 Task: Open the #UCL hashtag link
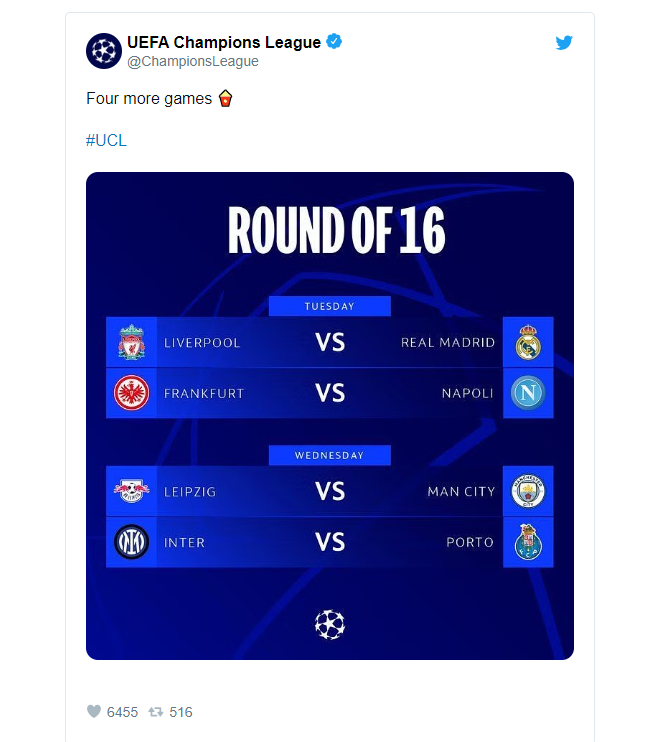106,141
